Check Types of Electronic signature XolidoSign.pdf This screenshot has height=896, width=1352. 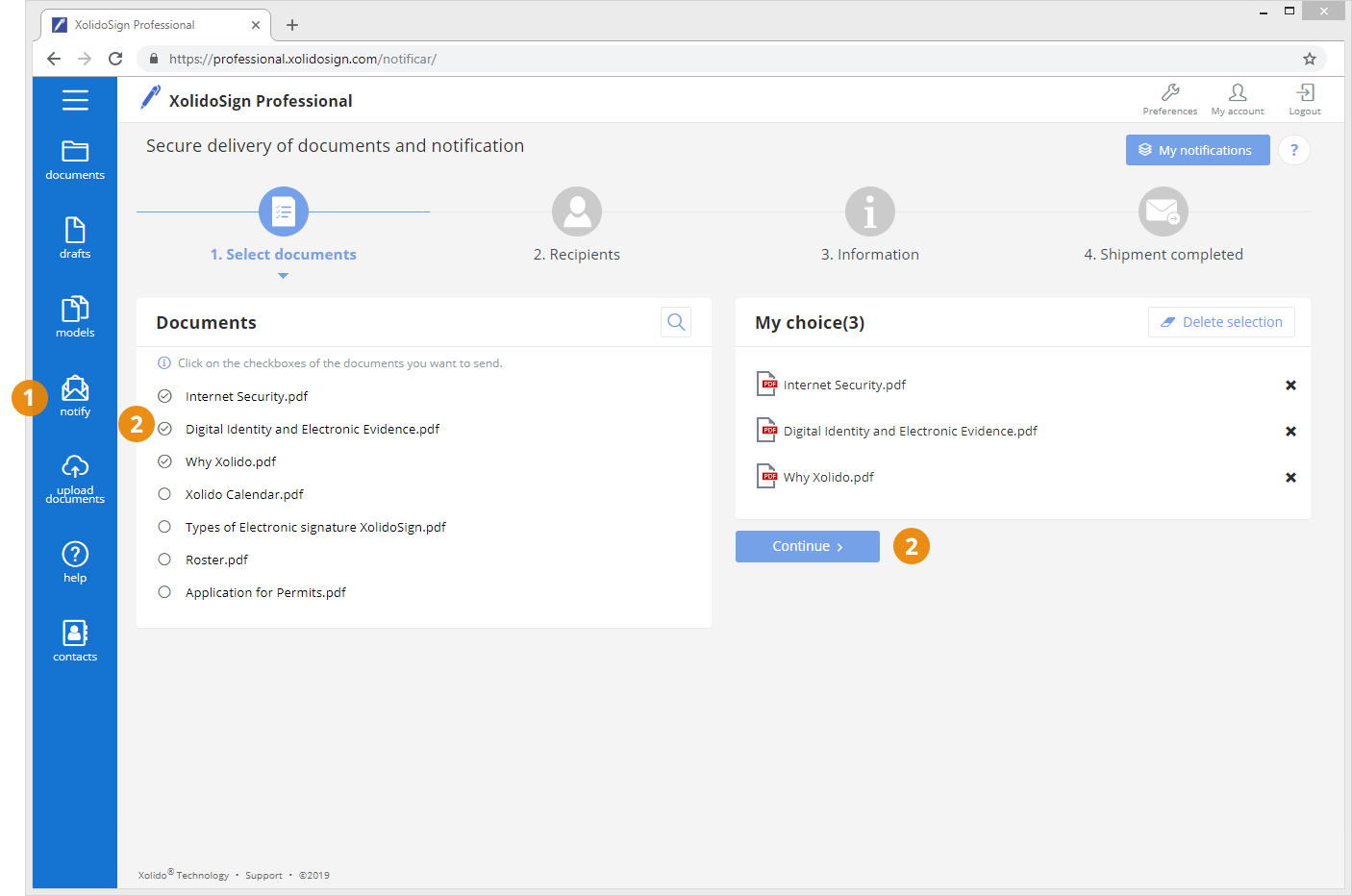pyautogui.click(x=164, y=527)
